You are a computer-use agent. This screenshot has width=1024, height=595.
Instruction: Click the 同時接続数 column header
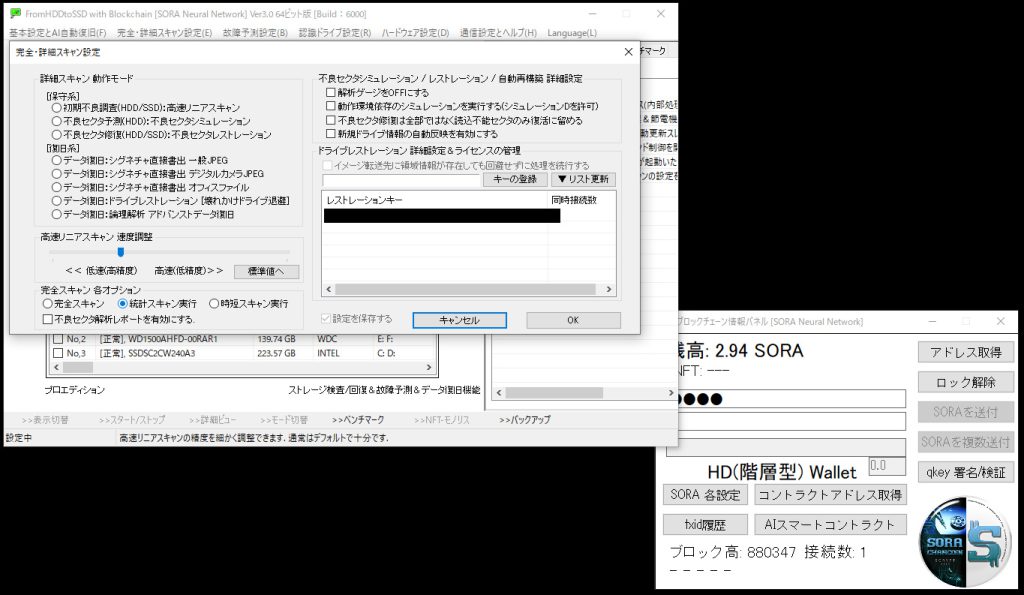coord(575,200)
